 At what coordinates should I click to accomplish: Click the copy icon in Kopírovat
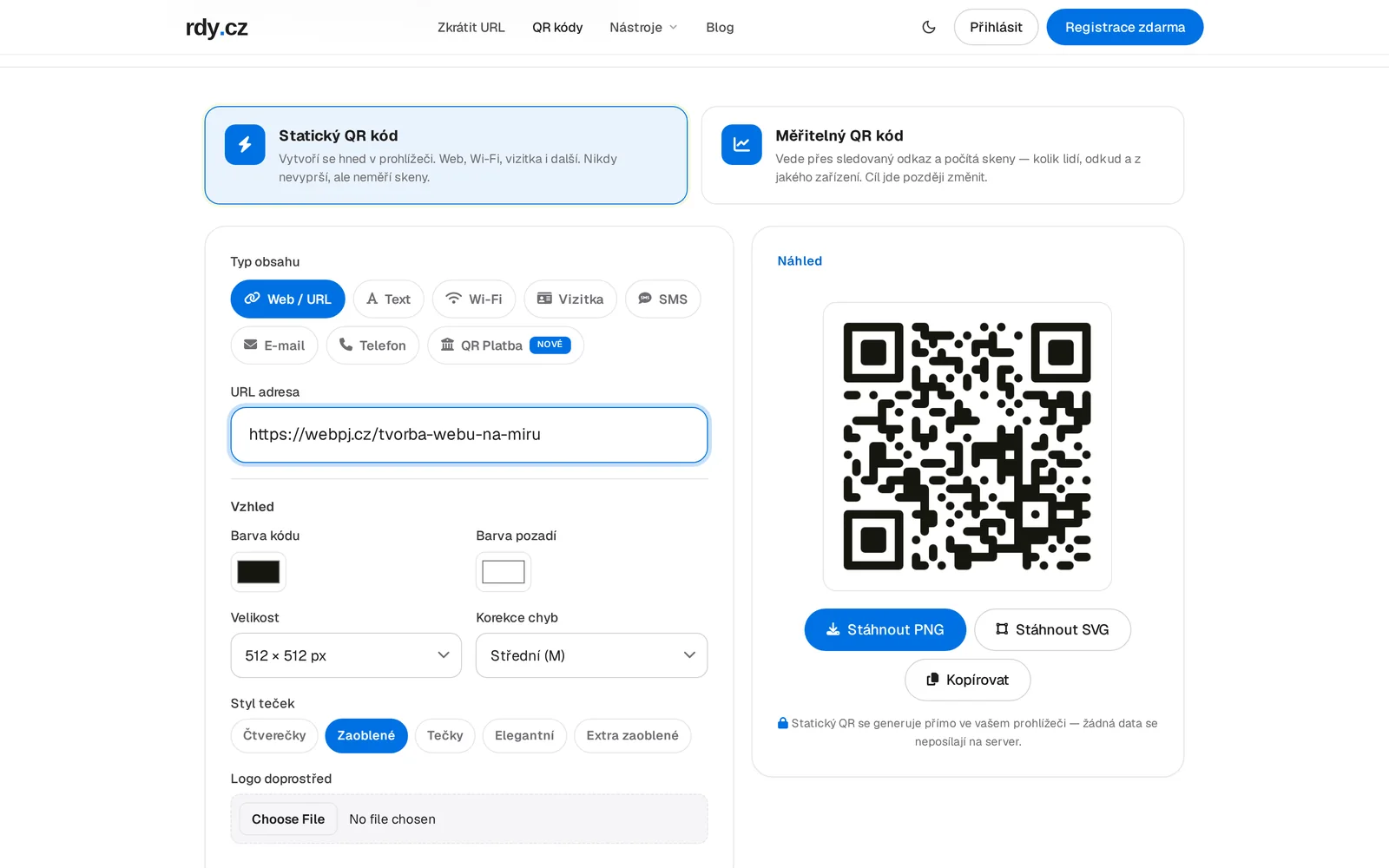pyautogui.click(x=932, y=679)
